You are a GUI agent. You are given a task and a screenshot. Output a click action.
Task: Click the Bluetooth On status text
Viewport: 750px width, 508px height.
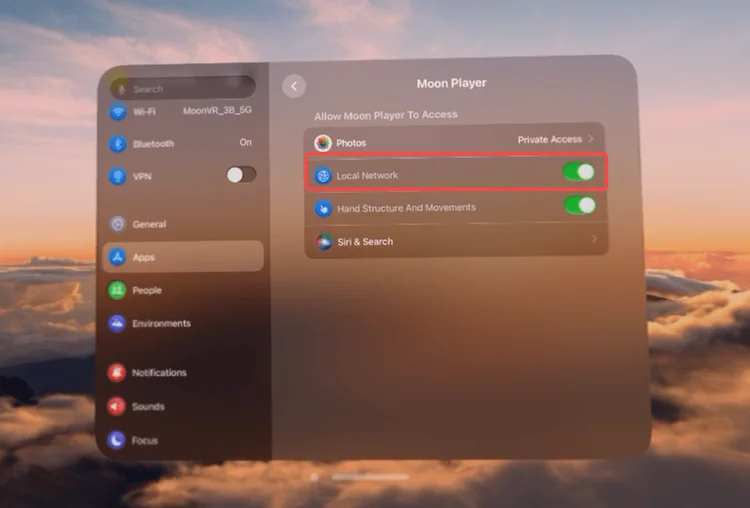click(245, 142)
